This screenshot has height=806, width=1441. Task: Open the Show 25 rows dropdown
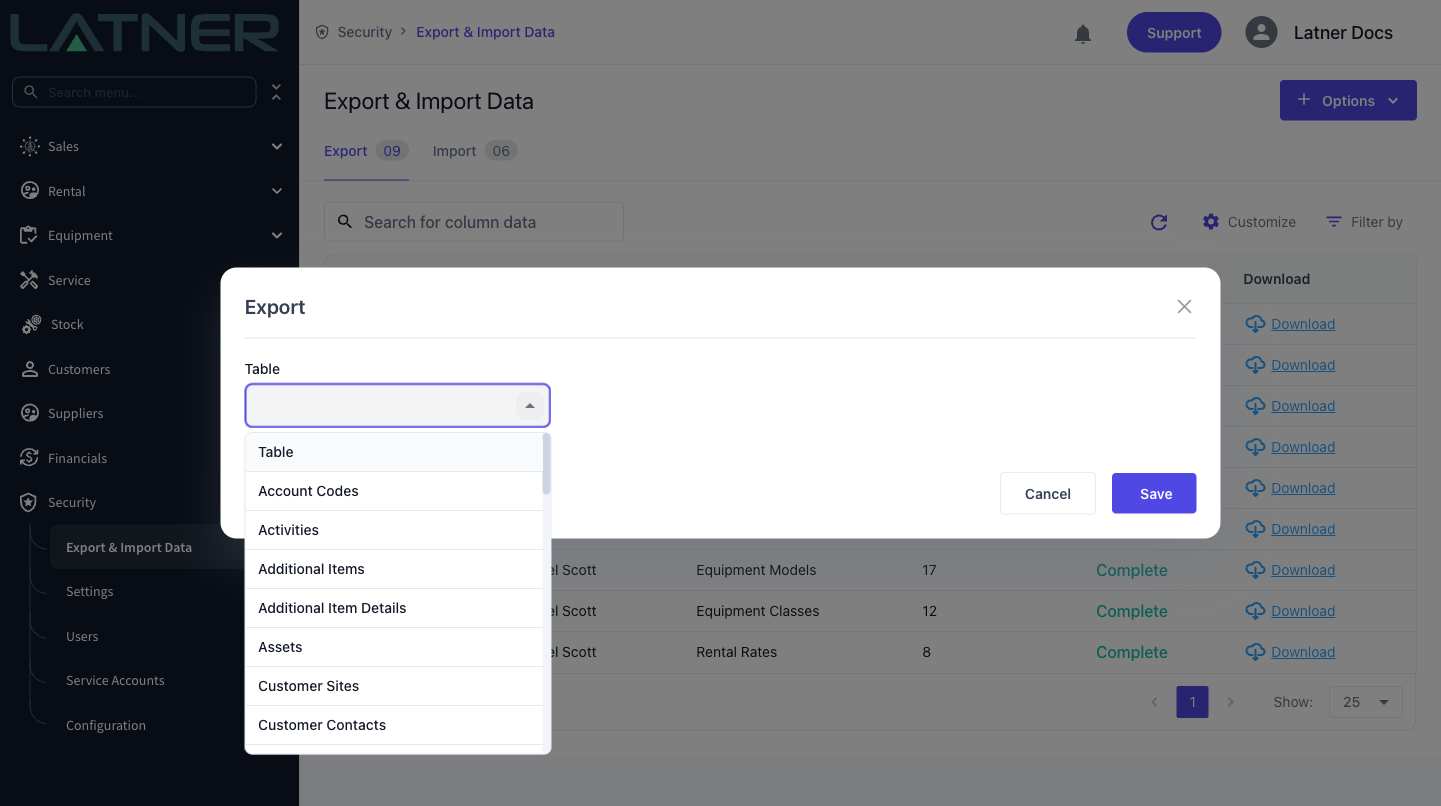pos(1366,702)
